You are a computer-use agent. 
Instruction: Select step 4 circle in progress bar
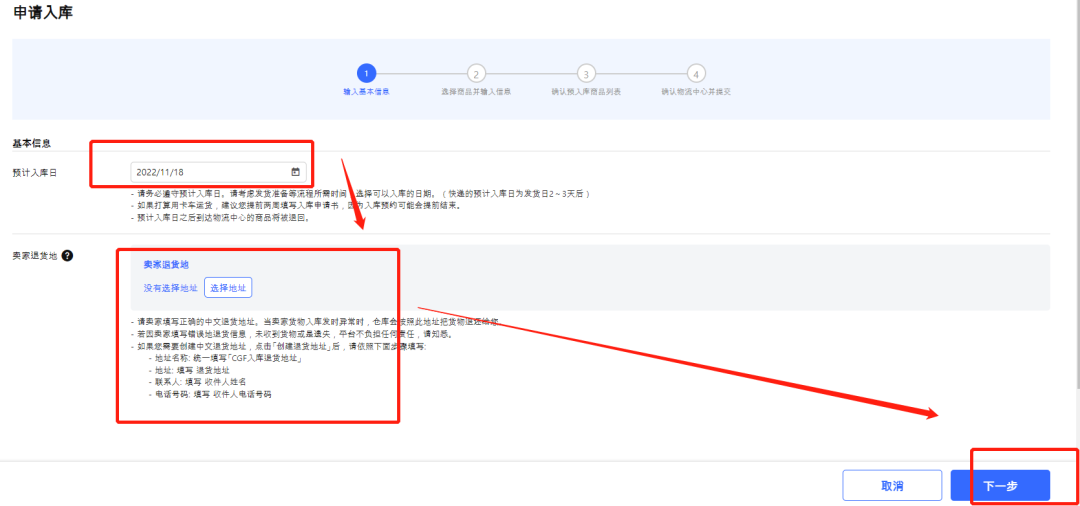(696, 74)
